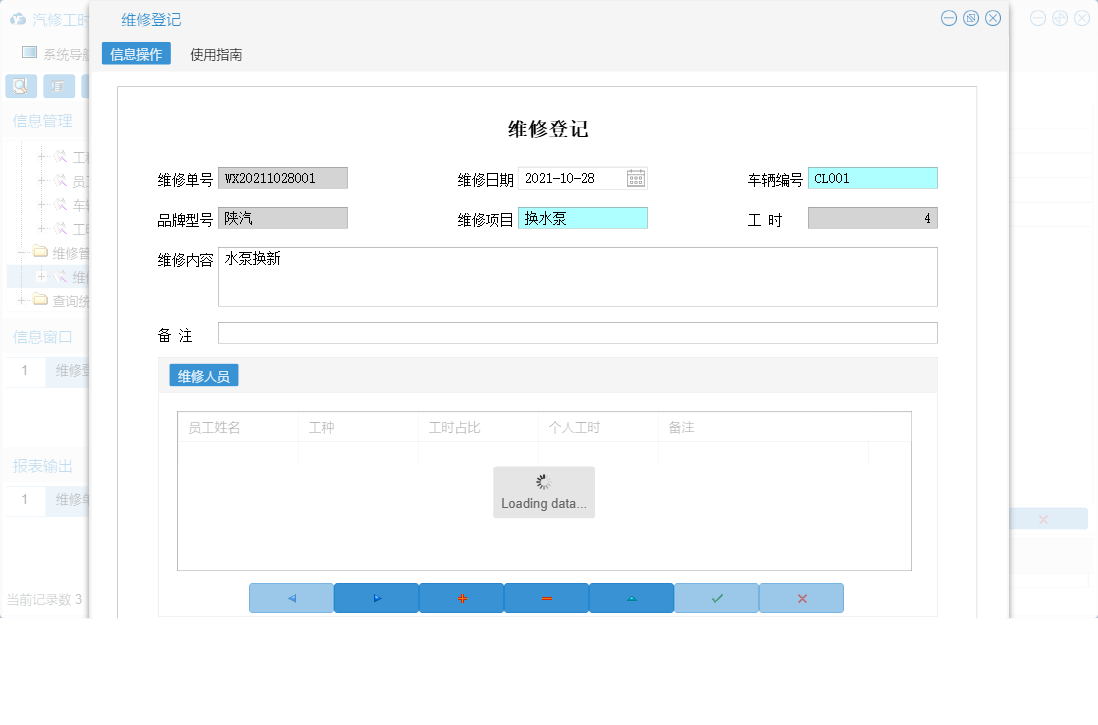Edit the record via the triangle icon
Screen dimensions: 1098x725
(631, 597)
